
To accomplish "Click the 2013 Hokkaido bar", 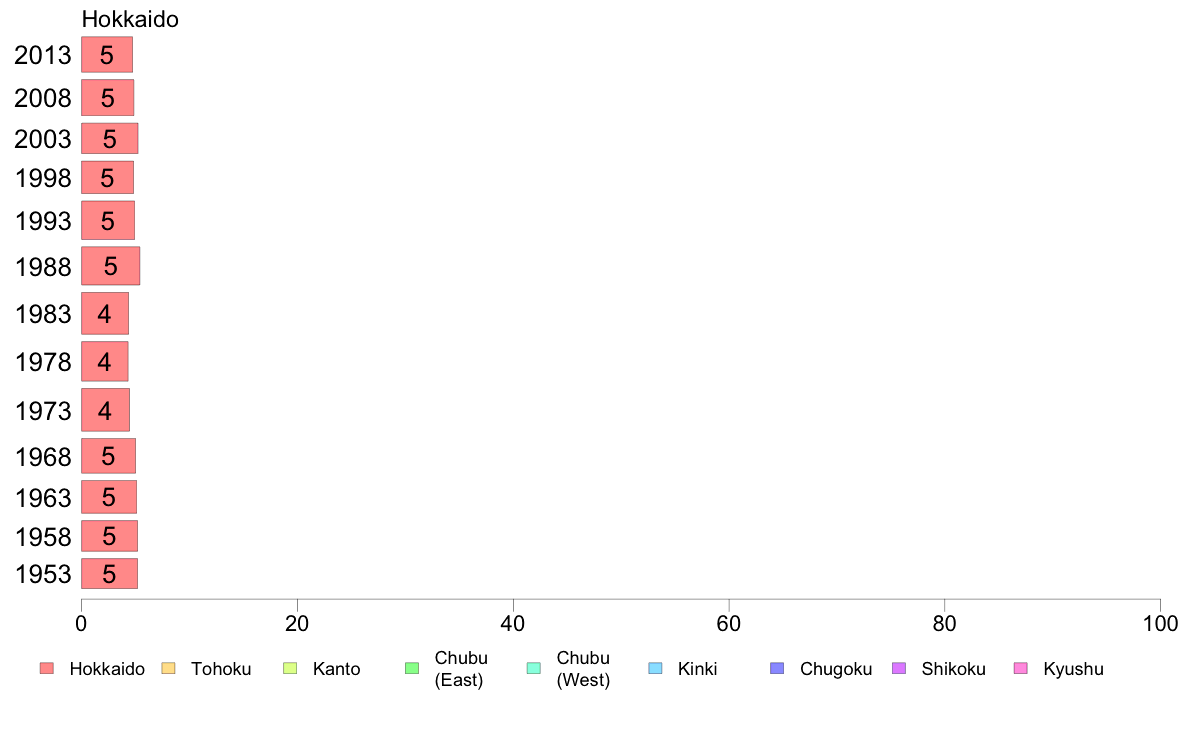I will pyautogui.click(x=107, y=55).
